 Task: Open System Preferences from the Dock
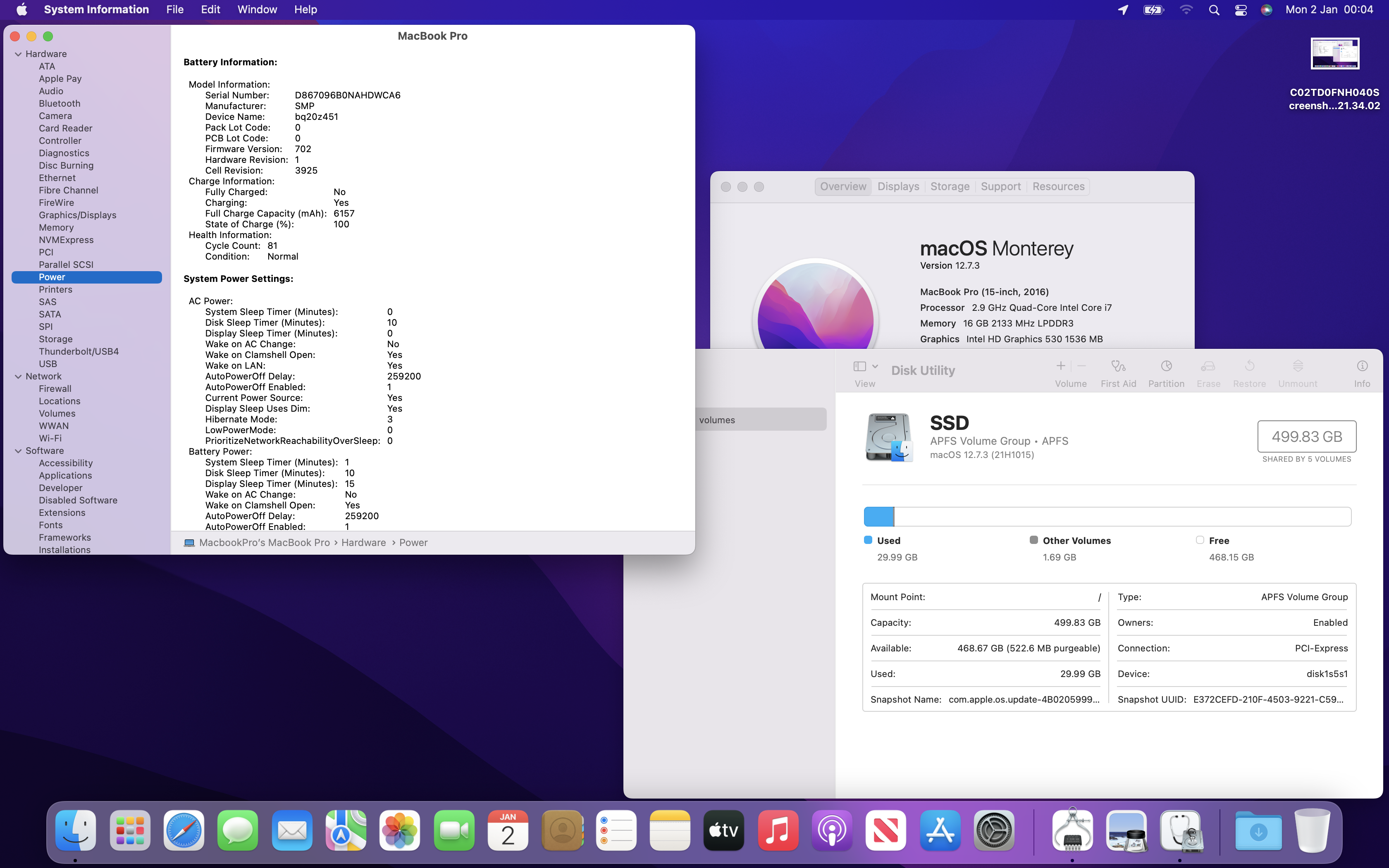pyautogui.click(x=994, y=830)
